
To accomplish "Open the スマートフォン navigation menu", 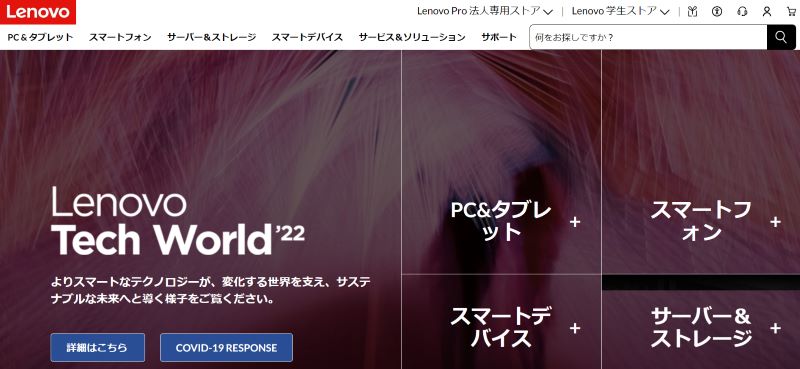I will [120, 37].
